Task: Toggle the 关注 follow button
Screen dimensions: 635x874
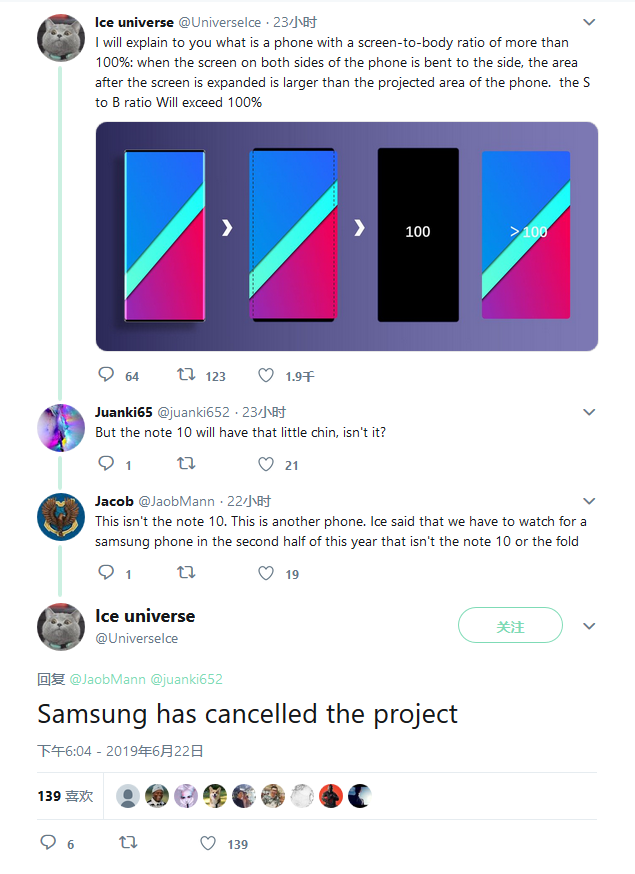Action: coord(510,626)
